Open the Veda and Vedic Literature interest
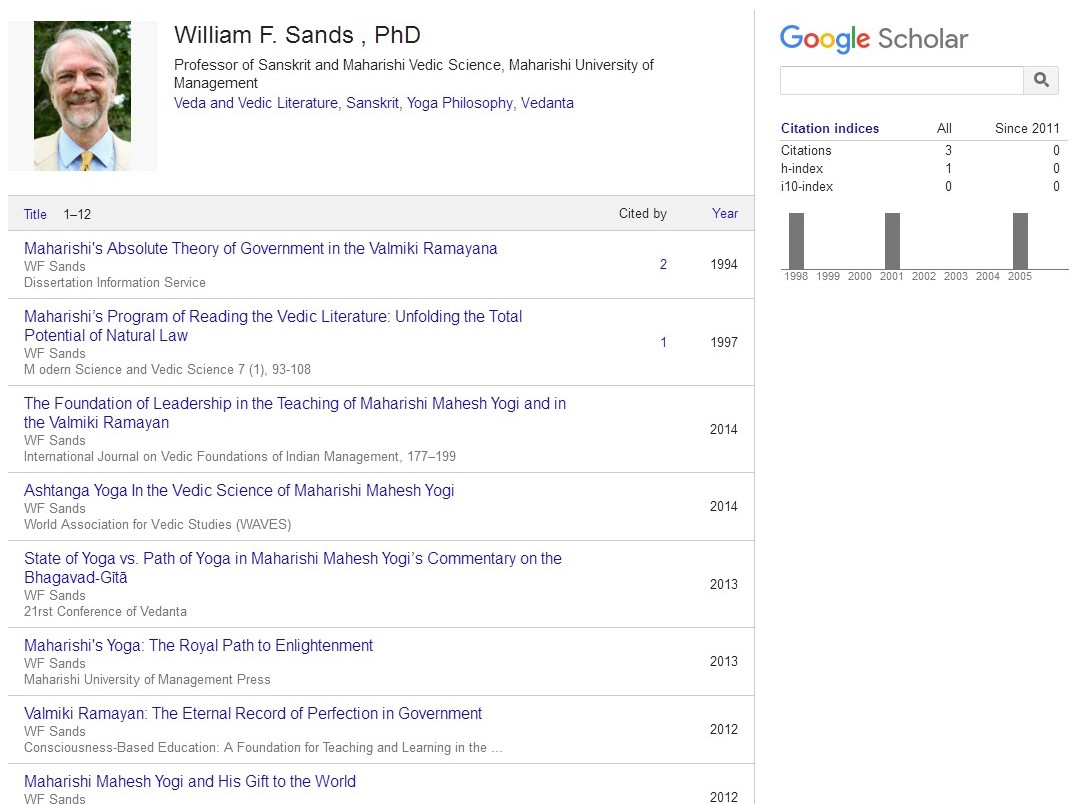This screenshot has width=1079, height=804. click(256, 103)
